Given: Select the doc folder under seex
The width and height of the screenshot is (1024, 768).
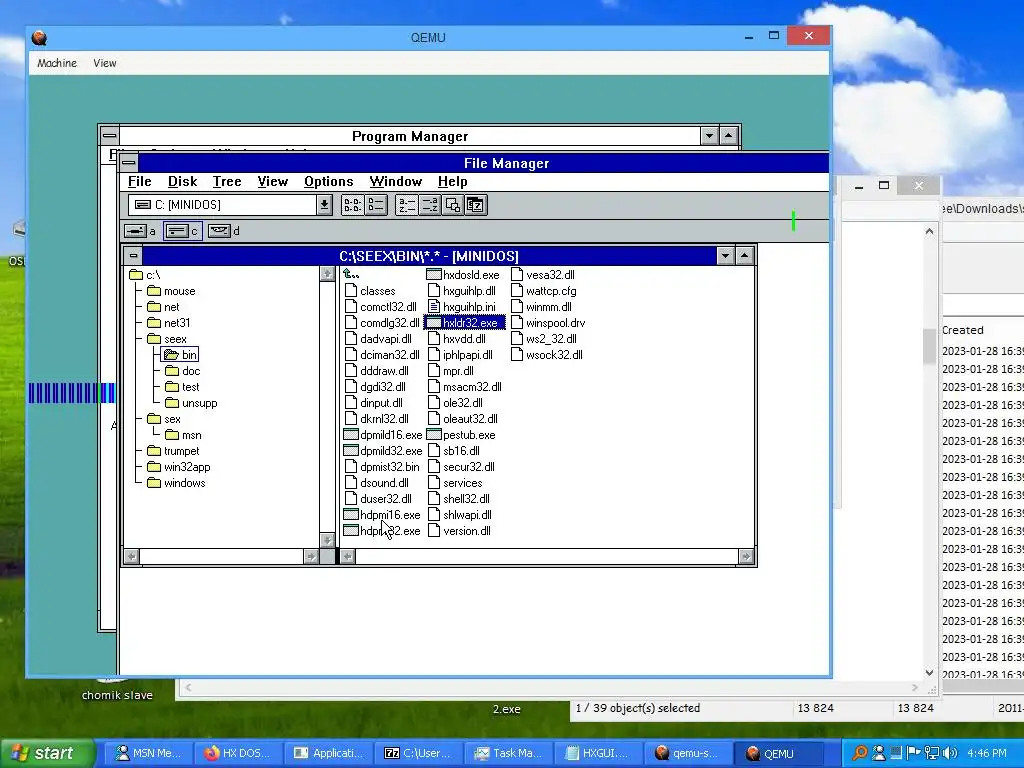Looking at the screenshot, I should click(x=182, y=371).
